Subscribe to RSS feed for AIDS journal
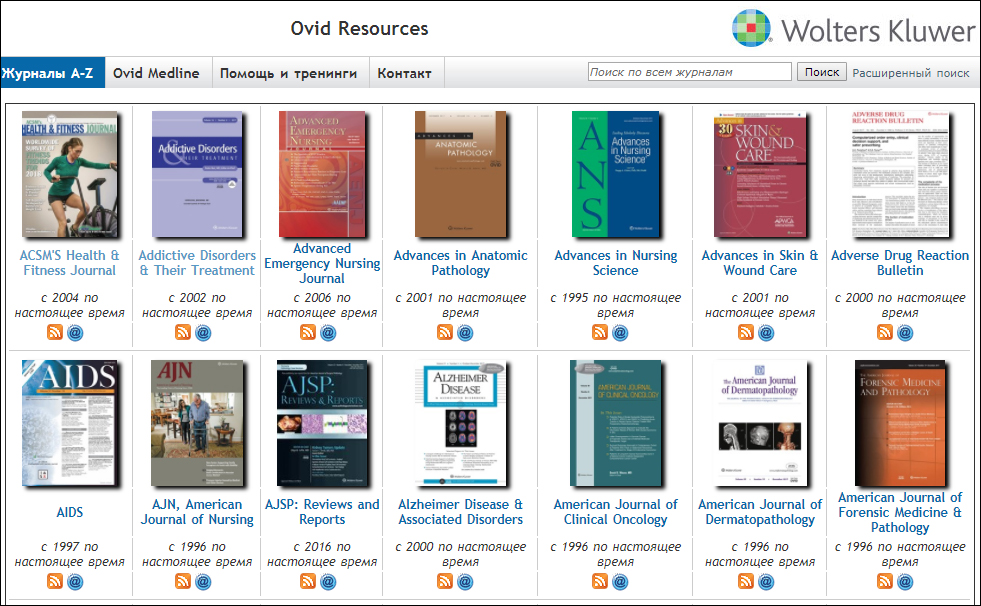 tap(54, 581)
